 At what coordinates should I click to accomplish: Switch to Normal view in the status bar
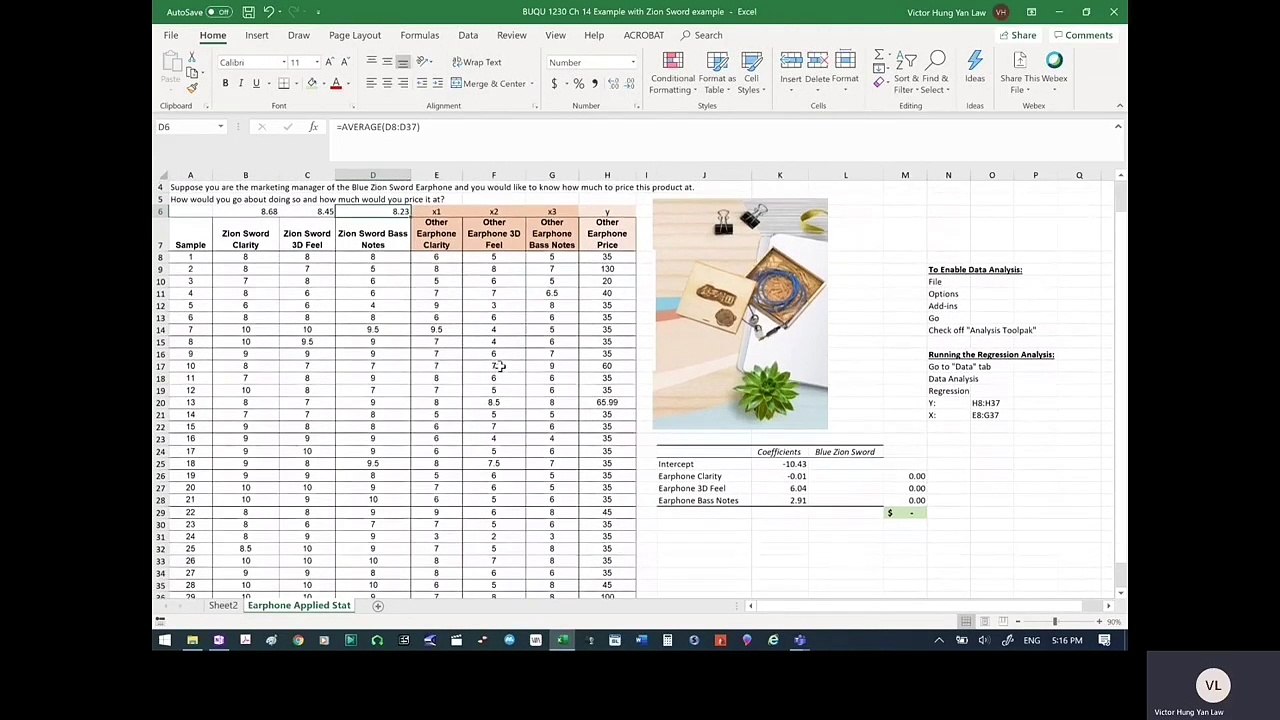(965, 621)
